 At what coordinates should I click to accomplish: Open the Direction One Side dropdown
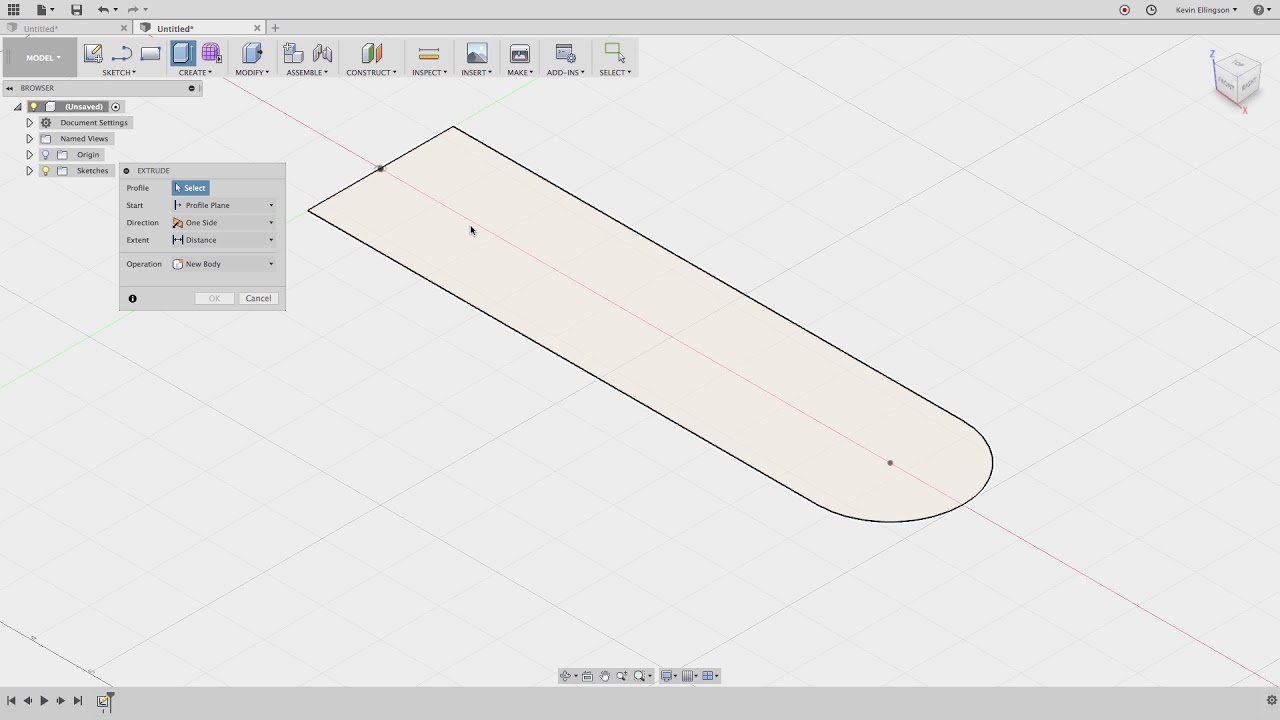pos(224,223)
